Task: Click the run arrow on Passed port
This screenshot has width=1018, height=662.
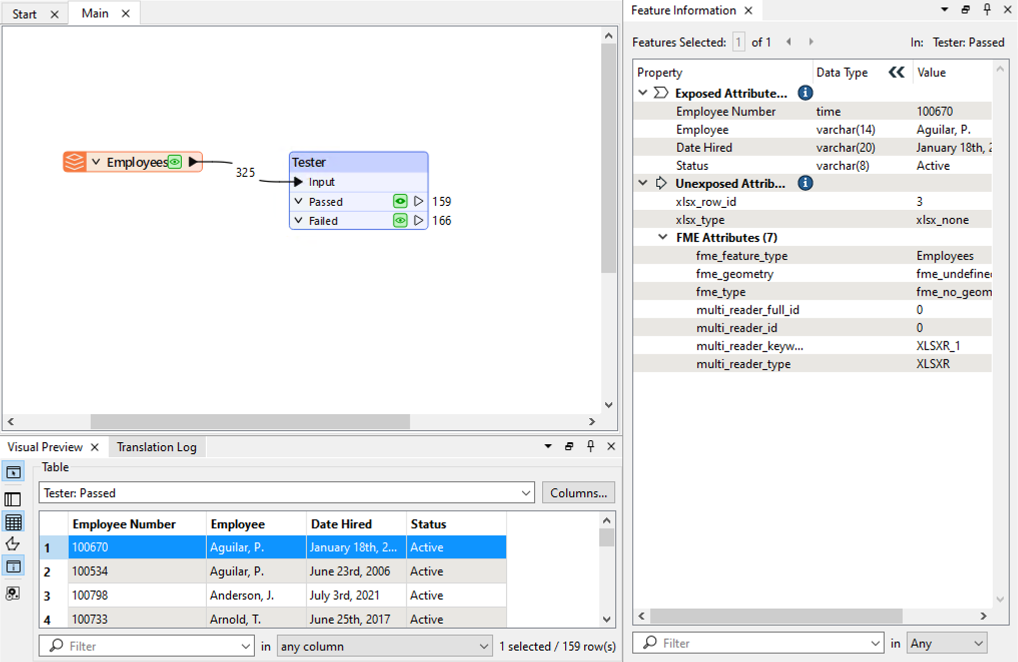Action: click(x=419, y=201)
